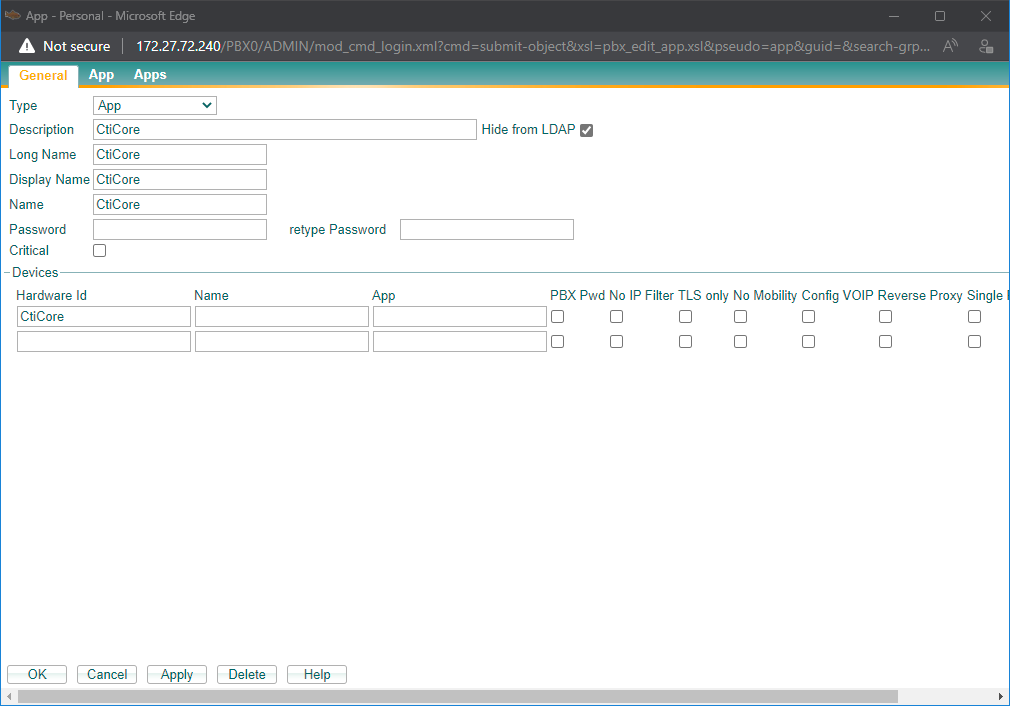The image size is (1010, 706).
Task: Click the Read aloud icon in address bar
Action: 951,46
